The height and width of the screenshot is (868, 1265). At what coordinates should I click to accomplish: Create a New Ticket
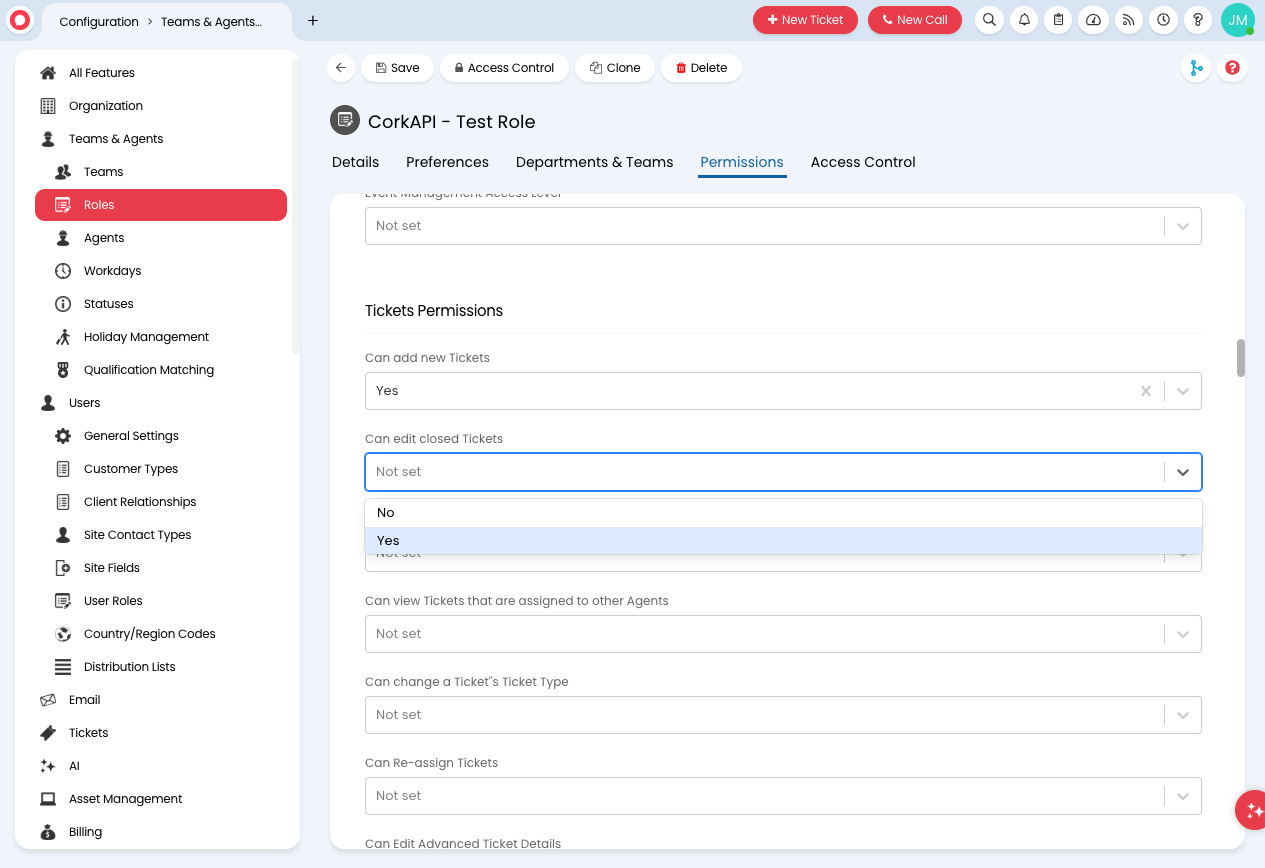pos(805,20)
